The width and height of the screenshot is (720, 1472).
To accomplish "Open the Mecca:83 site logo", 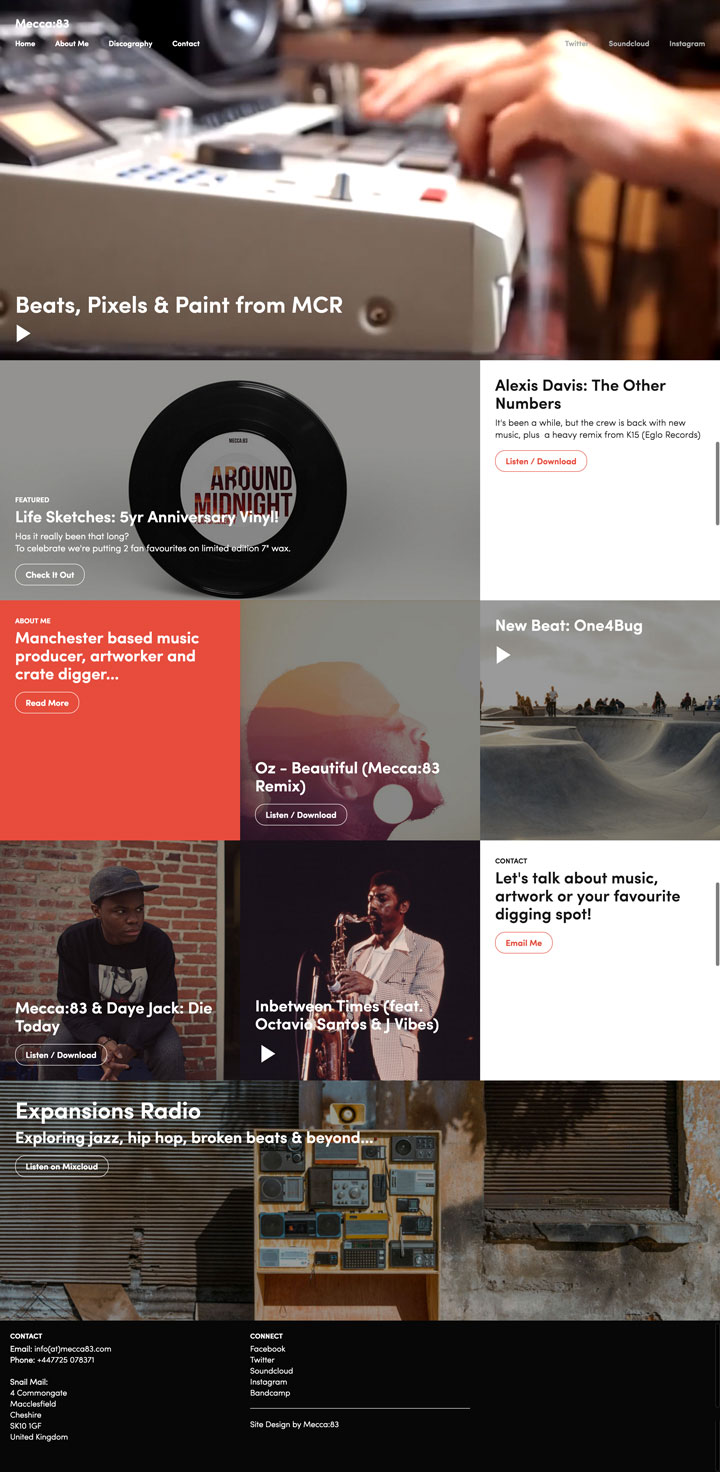I will click(x=42, y=23).
